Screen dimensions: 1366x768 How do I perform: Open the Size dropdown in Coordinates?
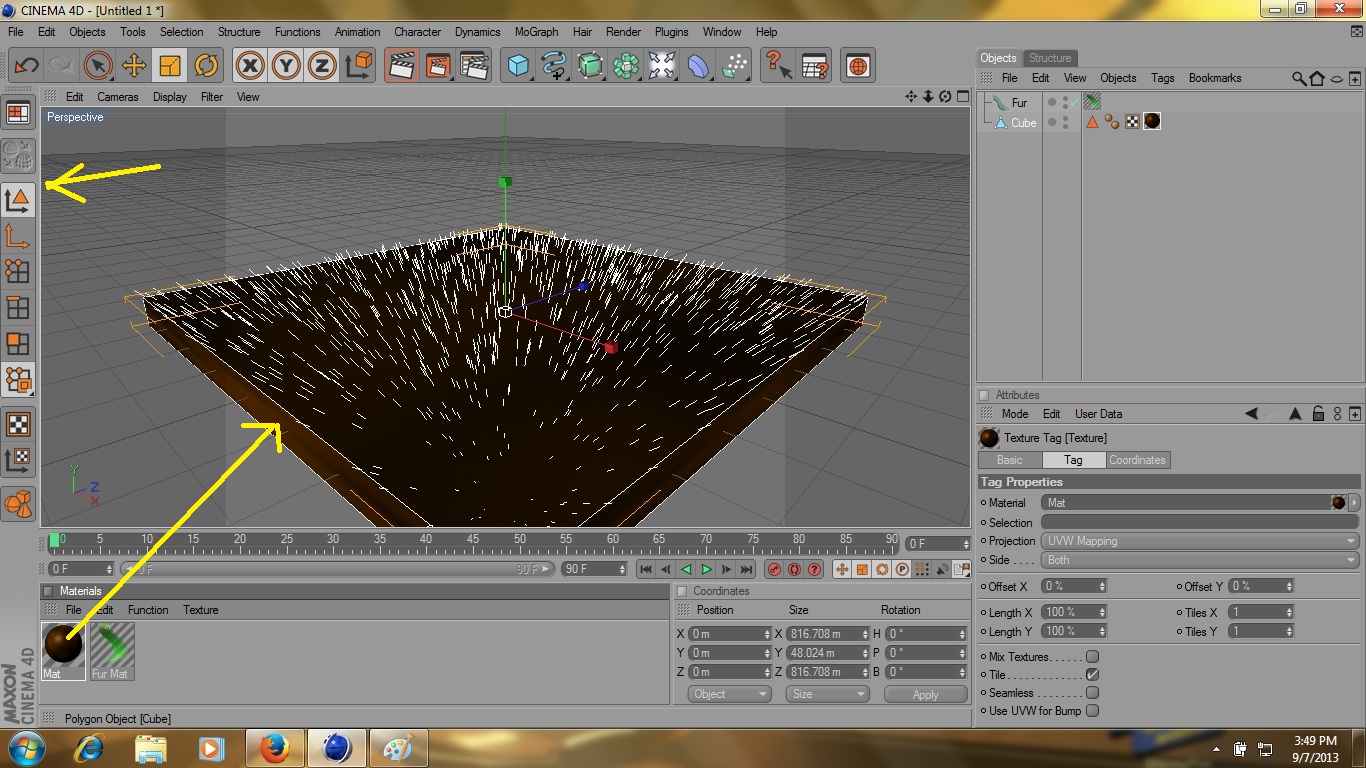pyautogui.click(x=826, y=693)
